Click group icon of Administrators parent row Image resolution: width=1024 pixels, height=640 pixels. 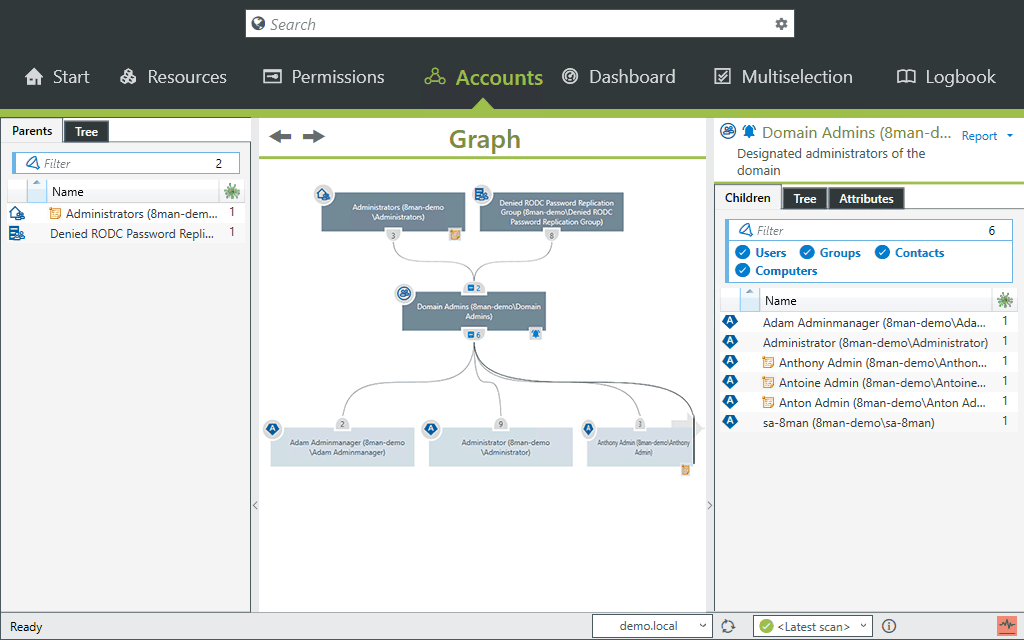[17, 213]
